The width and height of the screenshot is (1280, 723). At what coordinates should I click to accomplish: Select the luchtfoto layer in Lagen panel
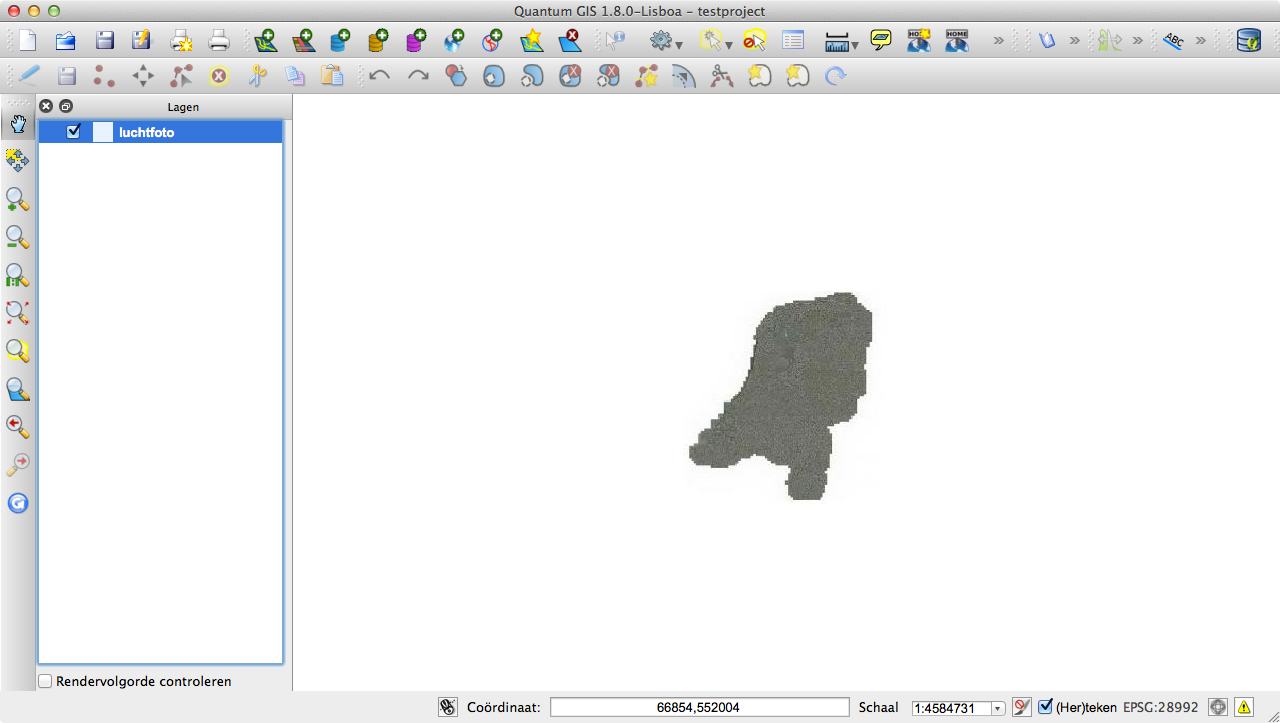tap(146, 132)
